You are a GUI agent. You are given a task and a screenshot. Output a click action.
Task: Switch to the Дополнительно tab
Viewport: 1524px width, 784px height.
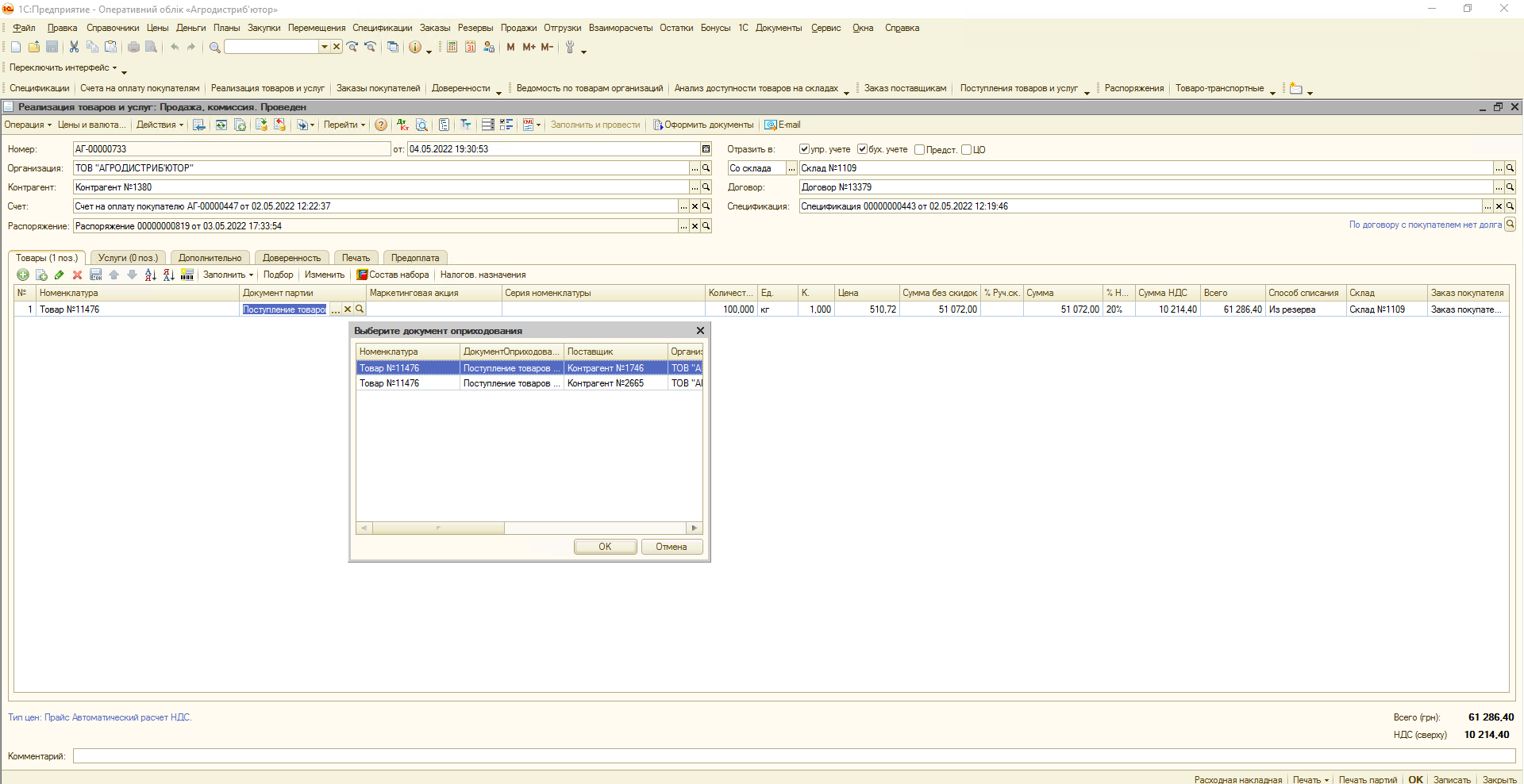point(210,258)
